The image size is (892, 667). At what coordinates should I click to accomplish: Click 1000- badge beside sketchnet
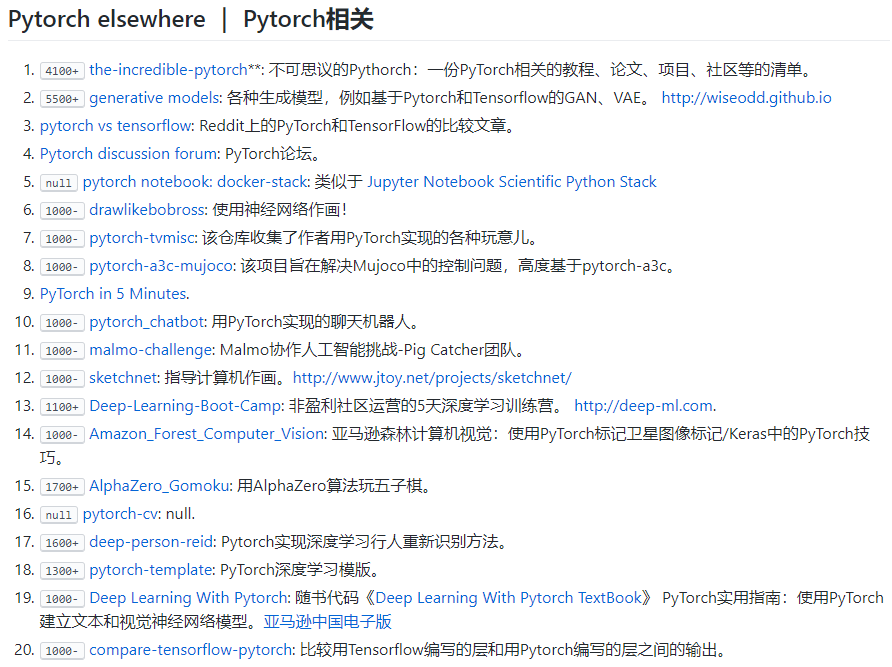click(62, 378)
